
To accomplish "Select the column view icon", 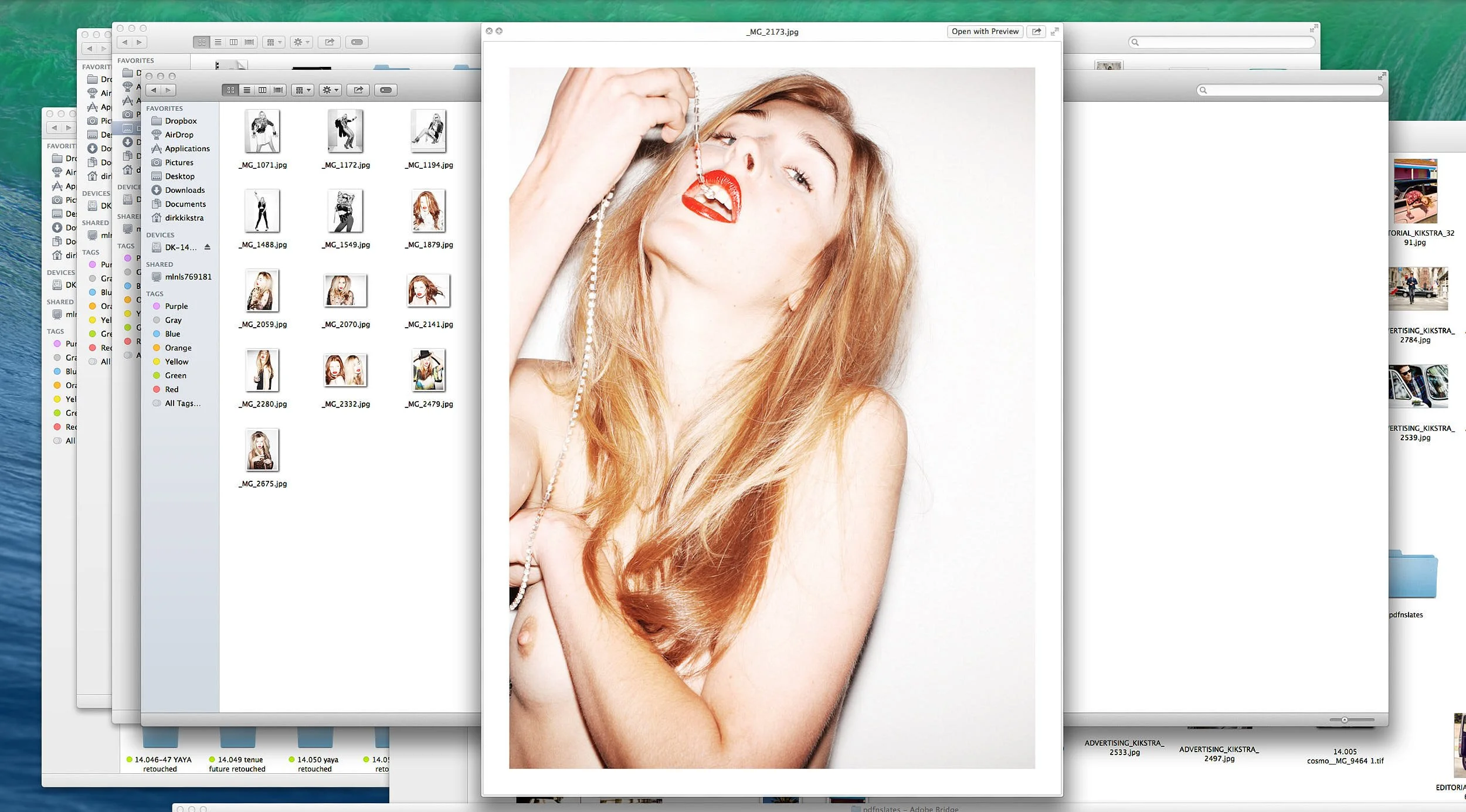I will [263, 90].
